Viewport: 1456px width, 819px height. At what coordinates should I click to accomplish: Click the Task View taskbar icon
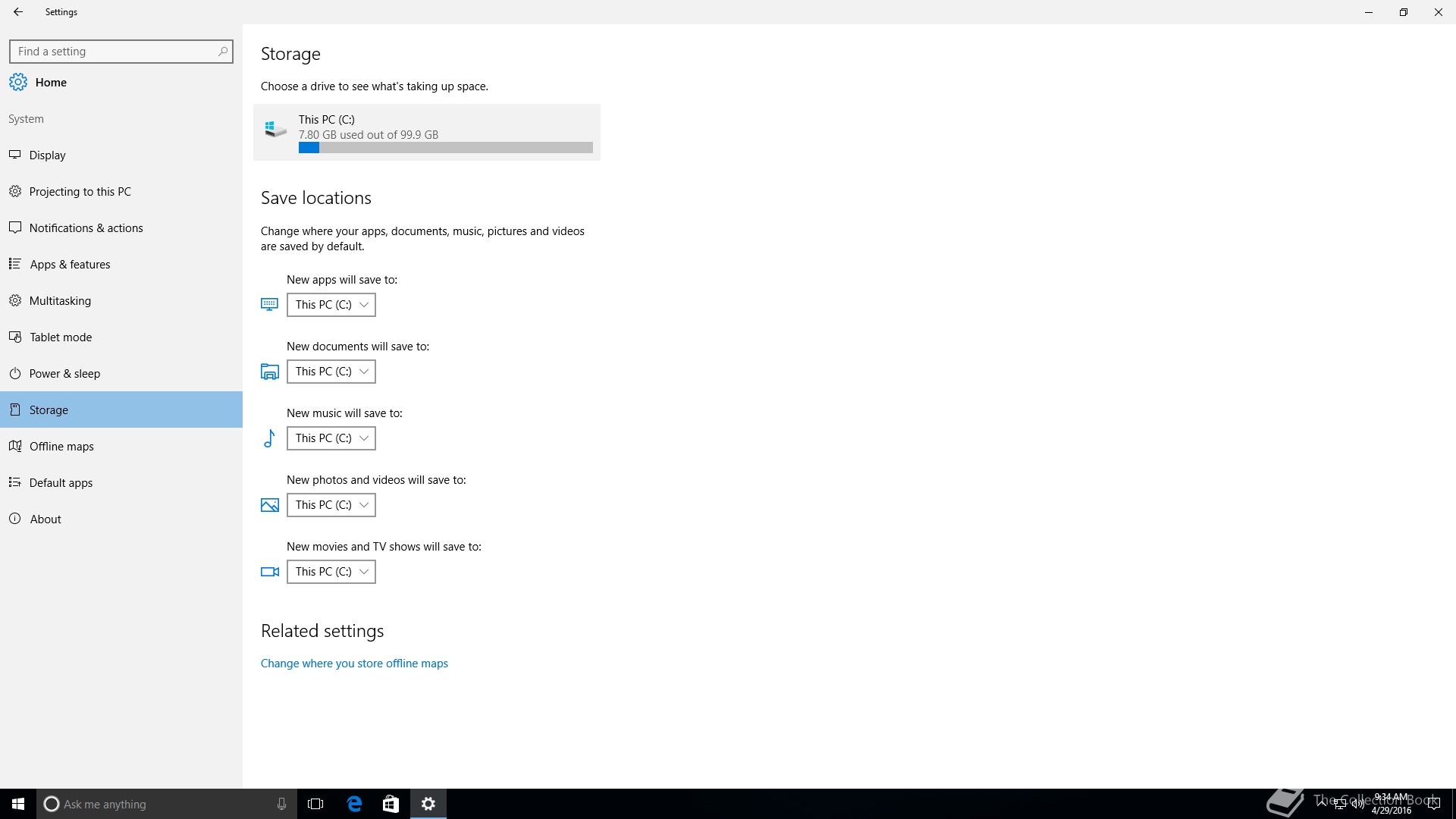[315, 804]
